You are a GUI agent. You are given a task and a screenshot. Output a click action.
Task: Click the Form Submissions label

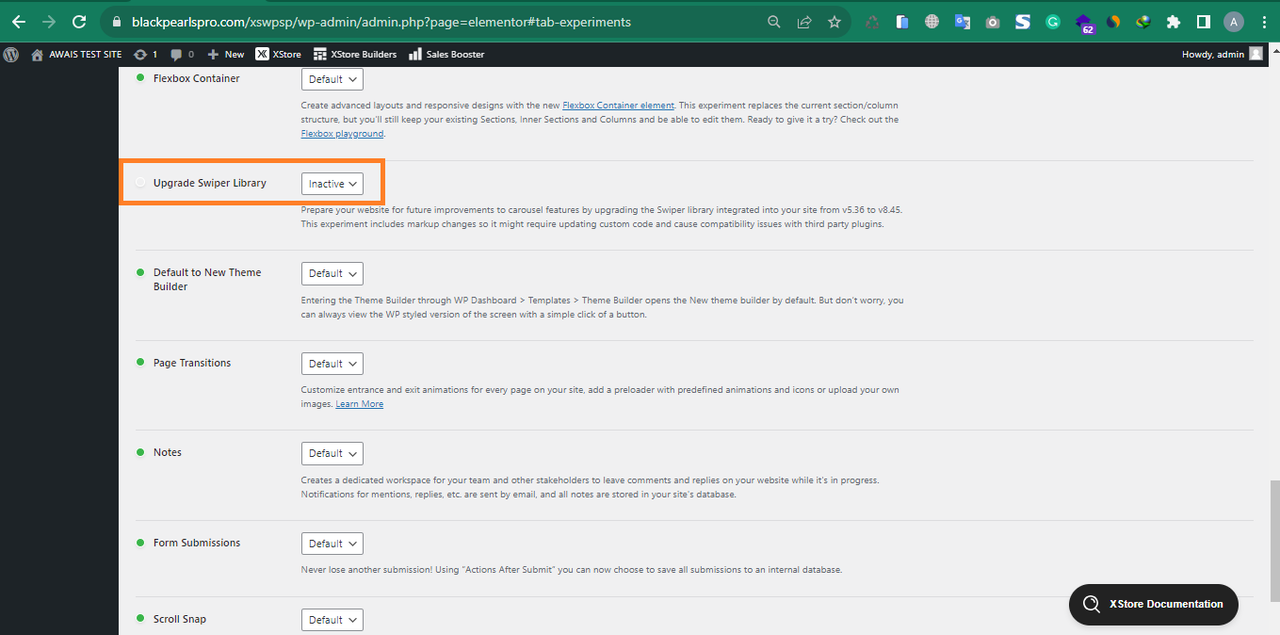197,543
